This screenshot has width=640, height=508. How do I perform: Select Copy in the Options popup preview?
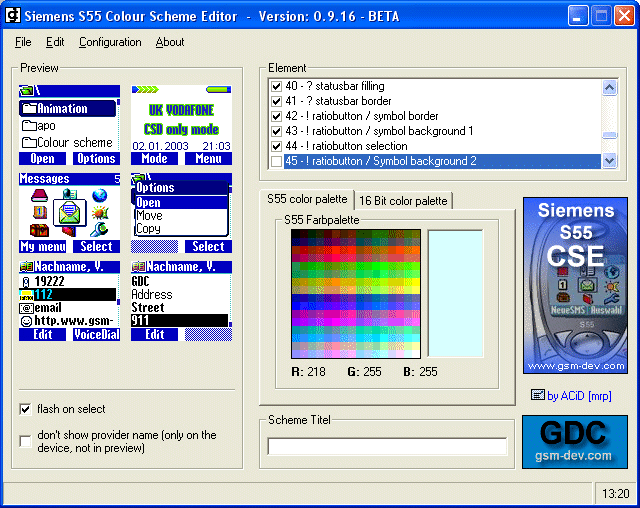tap(181, 228)
